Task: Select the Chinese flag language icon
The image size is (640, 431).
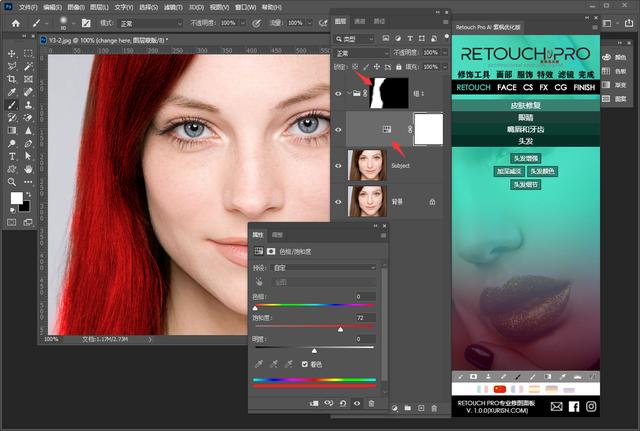Action: 500,389
